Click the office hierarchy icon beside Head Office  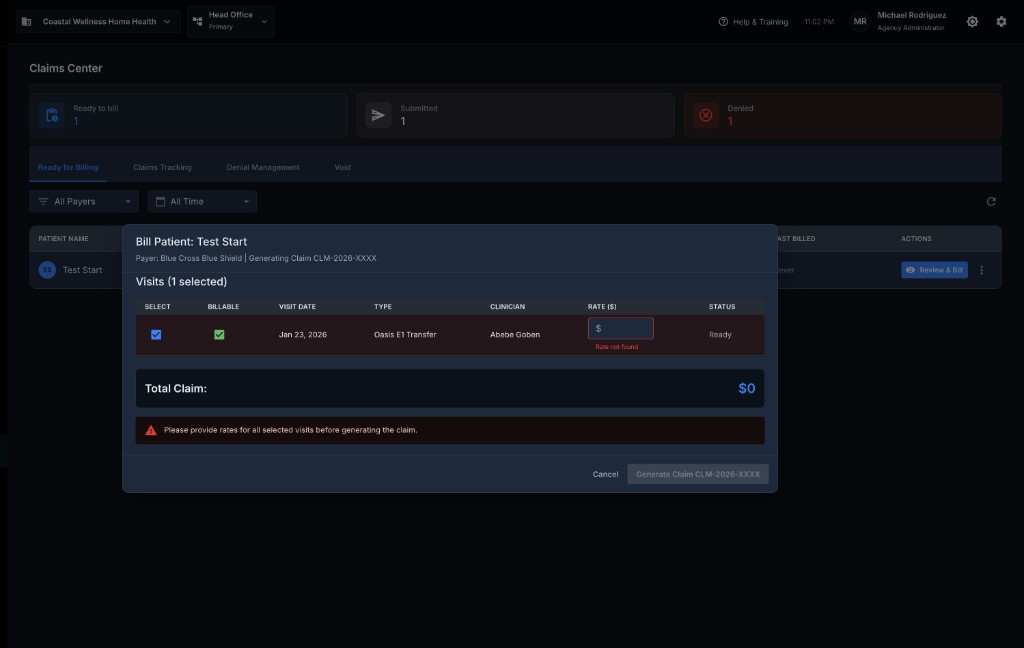pos(197,22)
